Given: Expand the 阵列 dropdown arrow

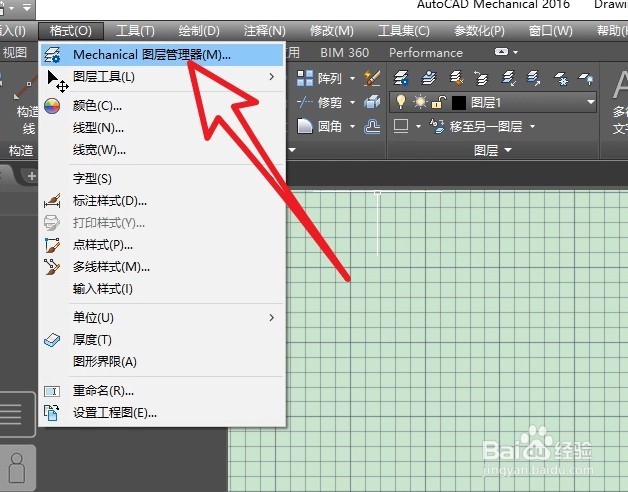Looking at the screenshot, I should coord(352,79).
